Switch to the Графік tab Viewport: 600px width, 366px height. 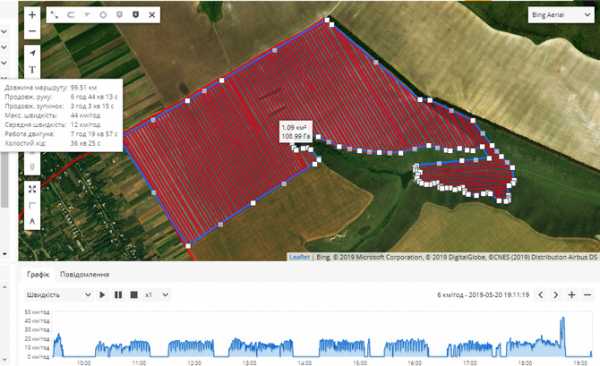click(x=38, y=274)
